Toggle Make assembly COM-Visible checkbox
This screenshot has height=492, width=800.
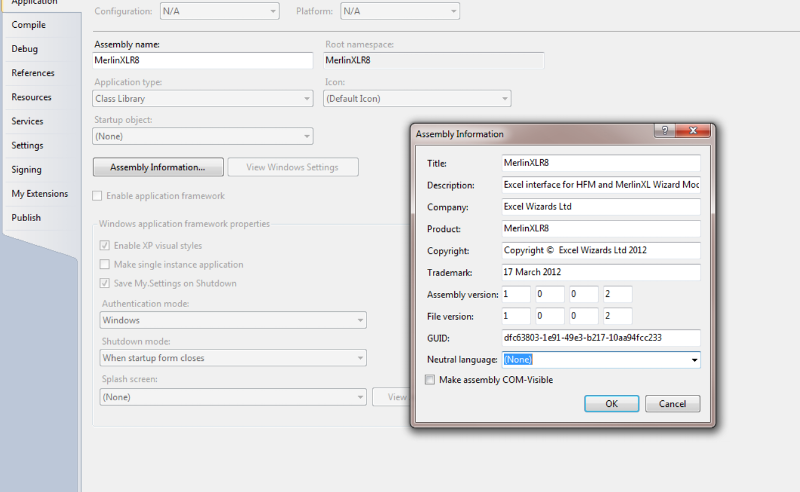[x=430, y=380]
